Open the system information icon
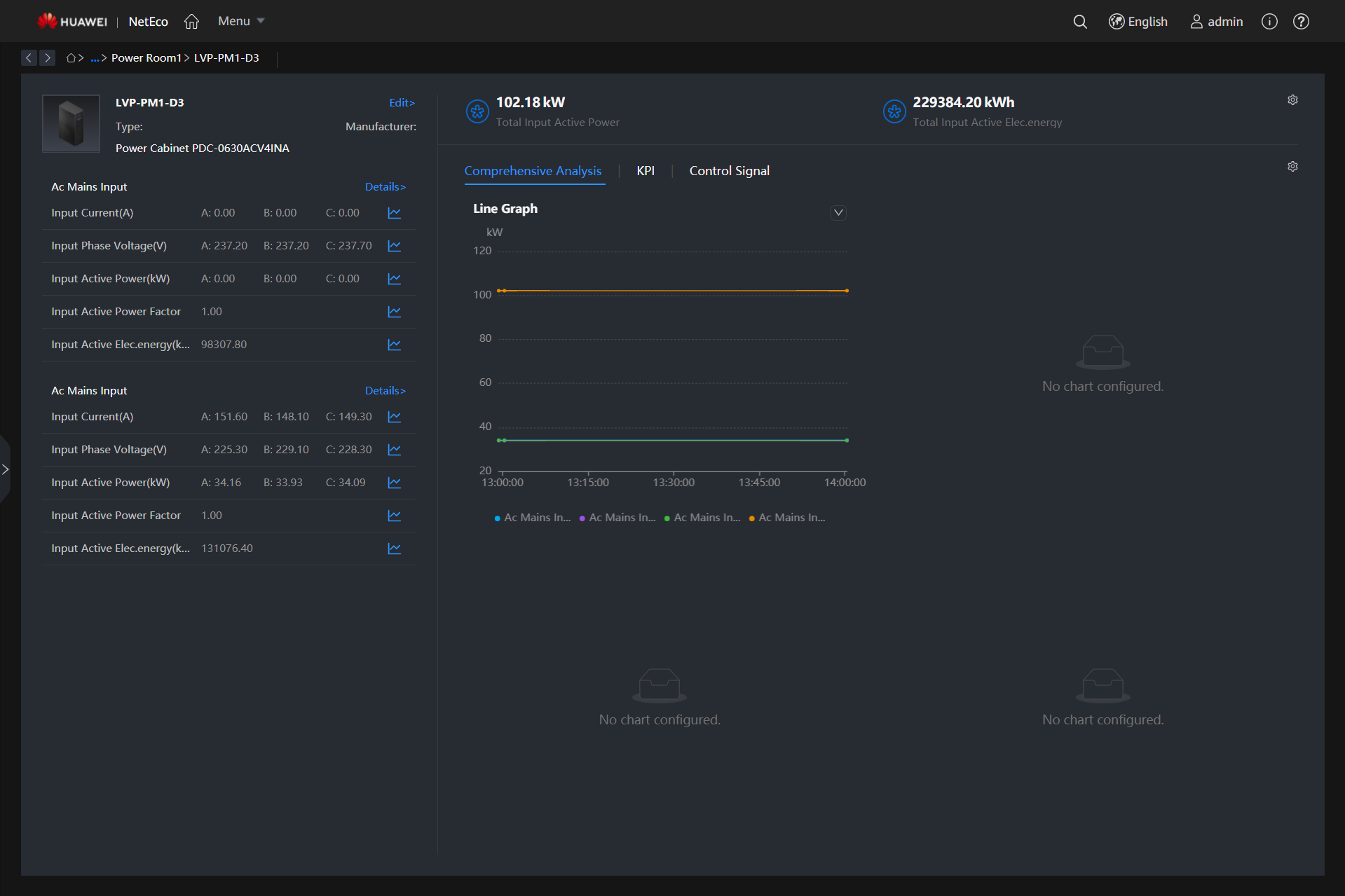This screenshot has width=1345, height=896. (1269, 22)
